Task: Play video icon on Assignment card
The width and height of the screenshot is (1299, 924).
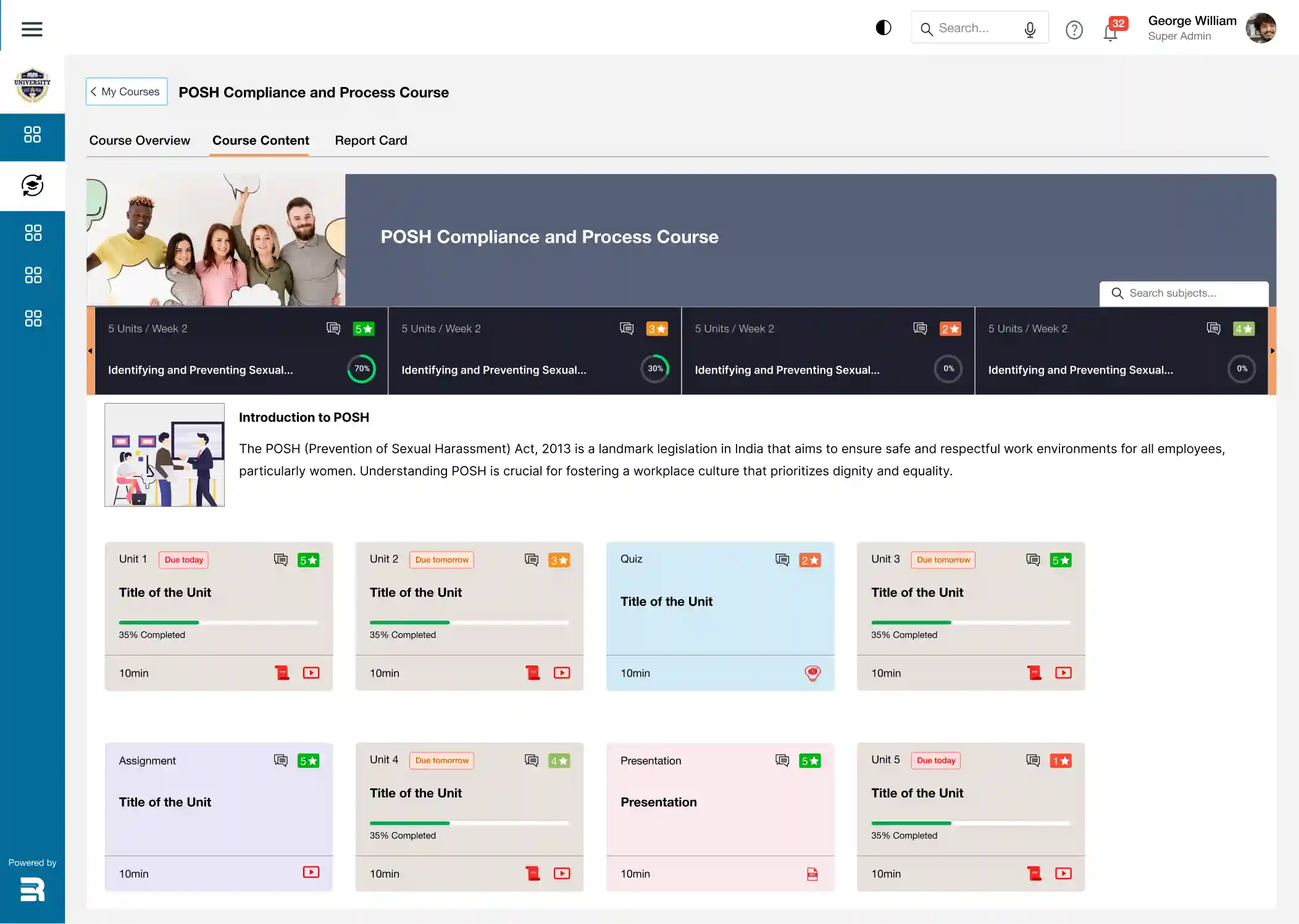Action: click(x=311, y=872)
